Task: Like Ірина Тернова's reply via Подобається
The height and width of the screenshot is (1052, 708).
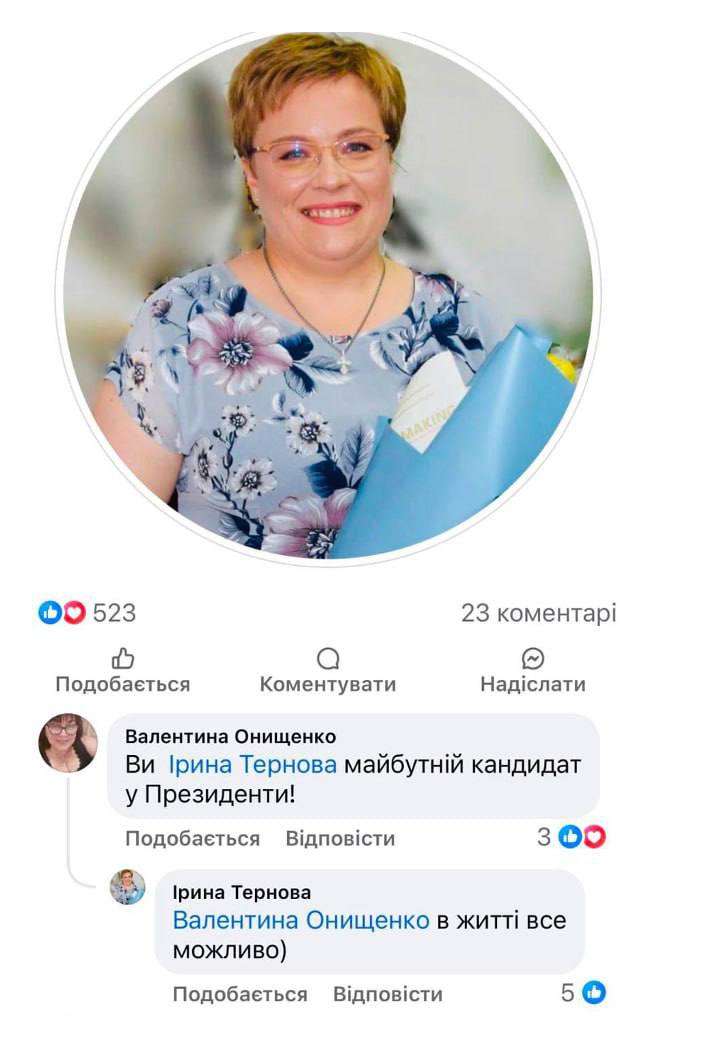Action: 240,994
